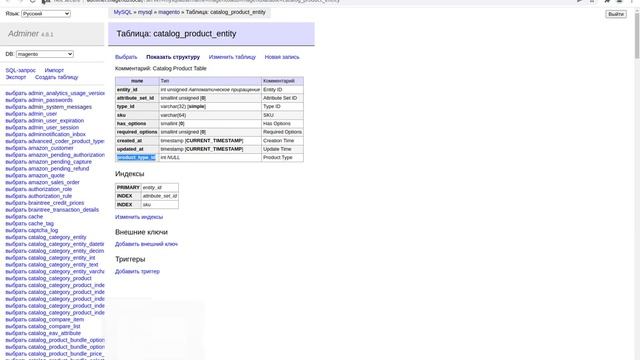Viewport: 640px width, 360px height.
Task: Open catalog_category_entity_int table in sidebar
Action: point(62,258)
